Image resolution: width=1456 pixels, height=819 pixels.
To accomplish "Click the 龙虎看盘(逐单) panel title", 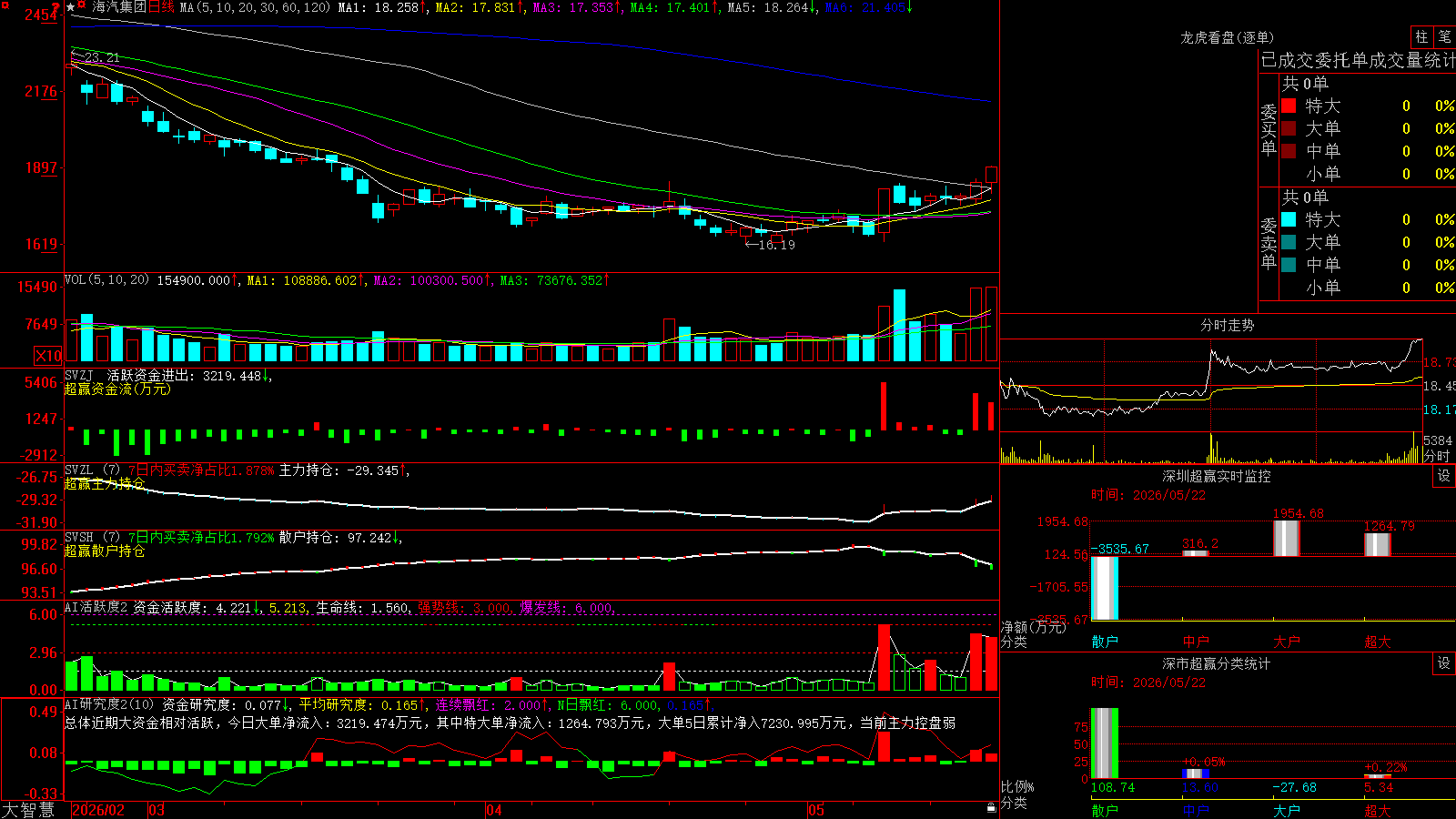I will coord(1227,37).
